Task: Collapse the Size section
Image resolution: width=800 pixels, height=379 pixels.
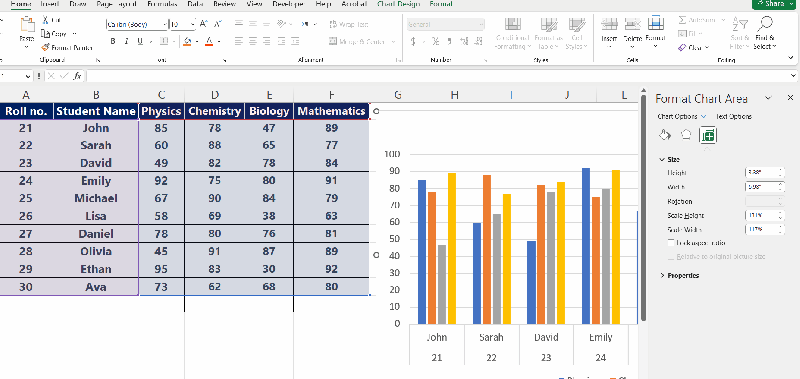Action: (x=662, y=160)
